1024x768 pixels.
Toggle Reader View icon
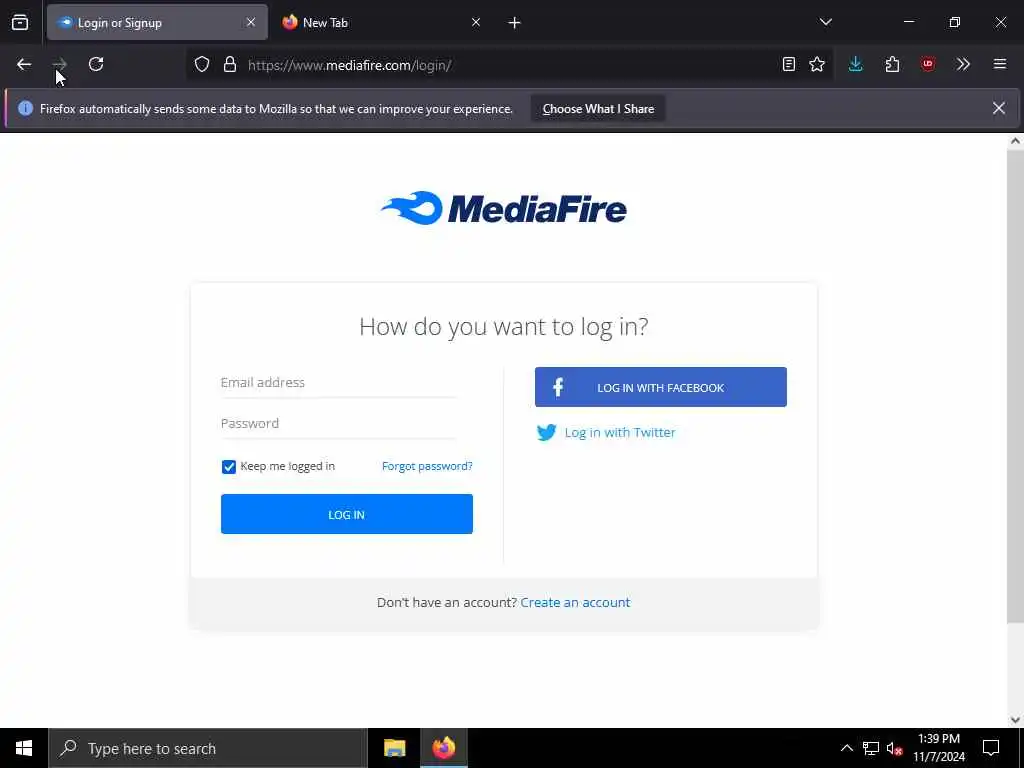pyautogui.click(x=789, y=64)
